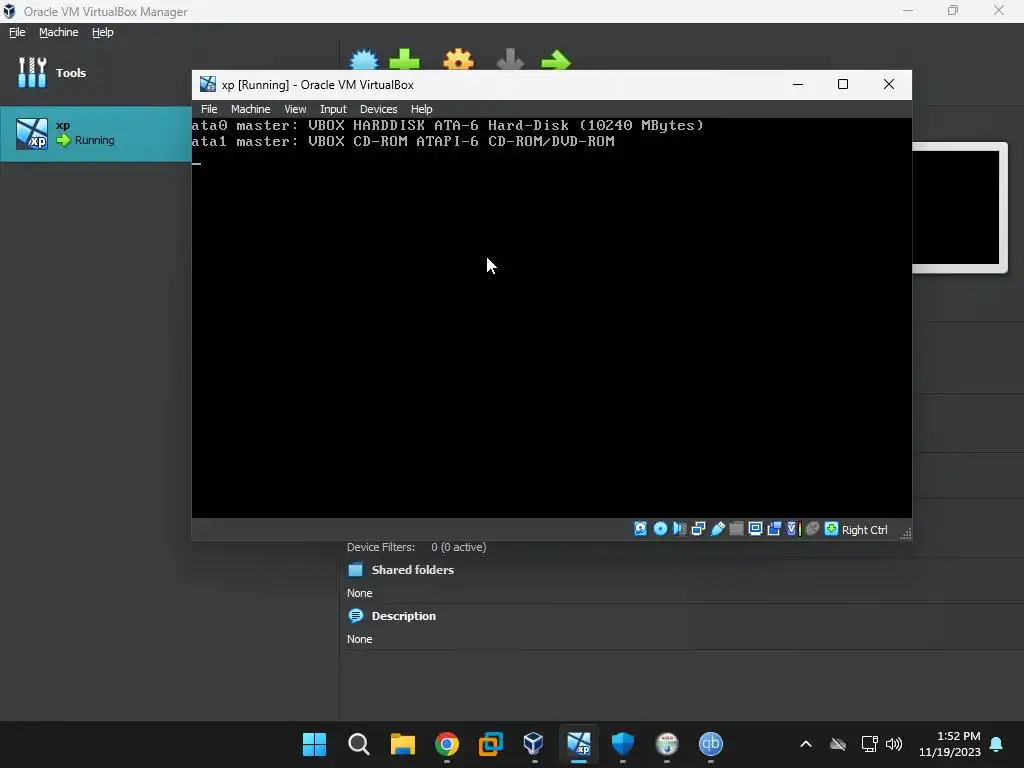Open the Devices menu
The width and height of the screenshot is (1024, 768).
pos(378,109)
